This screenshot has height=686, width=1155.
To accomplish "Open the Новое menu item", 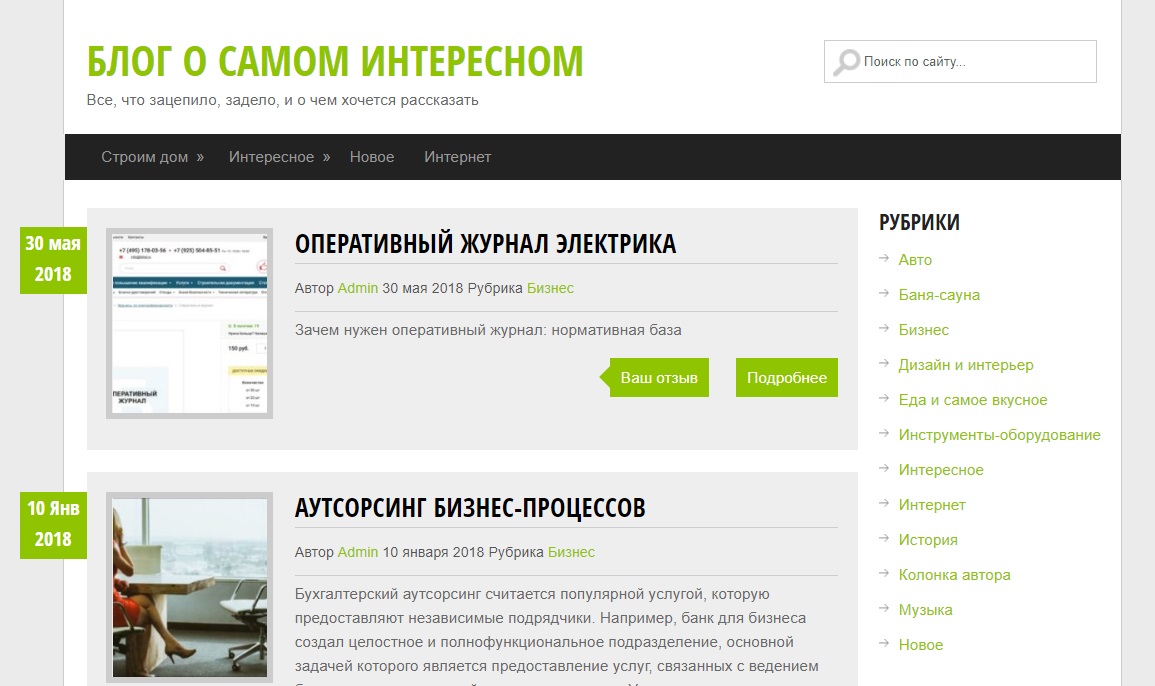I will [x=372, y=157].
